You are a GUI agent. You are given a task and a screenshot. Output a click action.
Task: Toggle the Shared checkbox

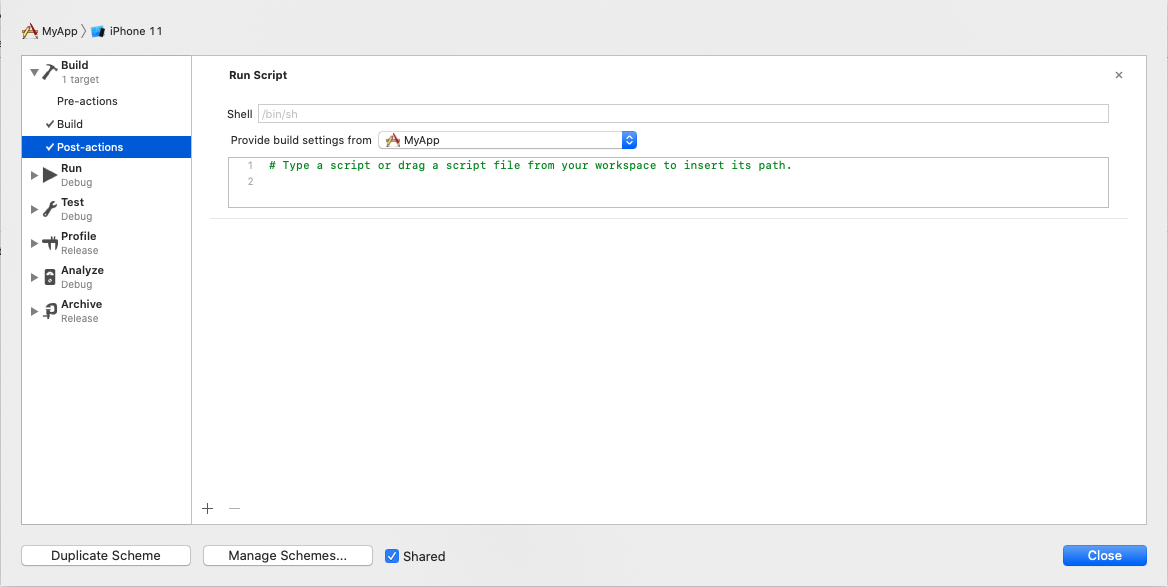pyautogui.click(x=392, y=556)
